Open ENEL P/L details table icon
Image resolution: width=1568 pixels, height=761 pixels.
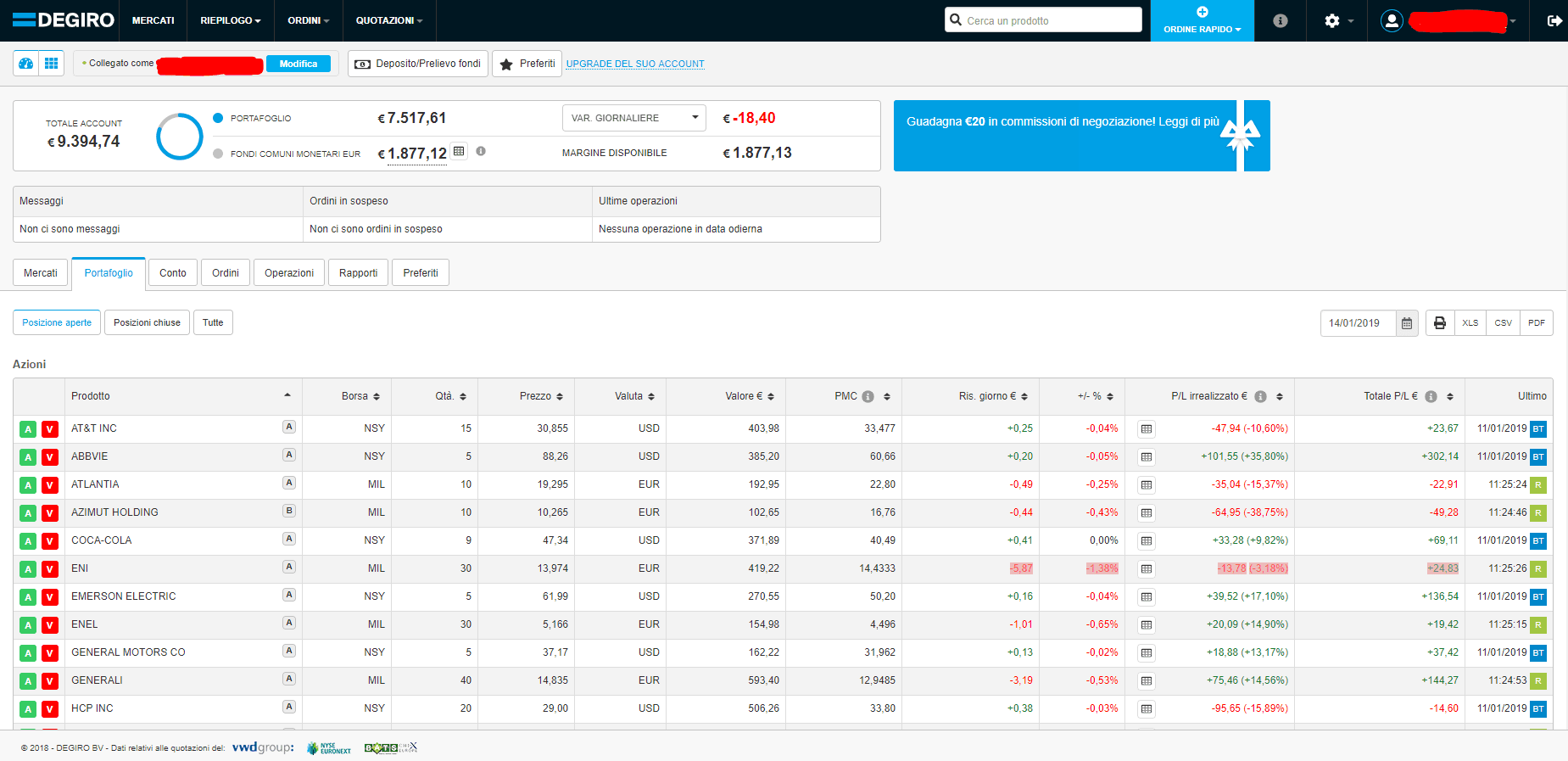point(1147,625)
